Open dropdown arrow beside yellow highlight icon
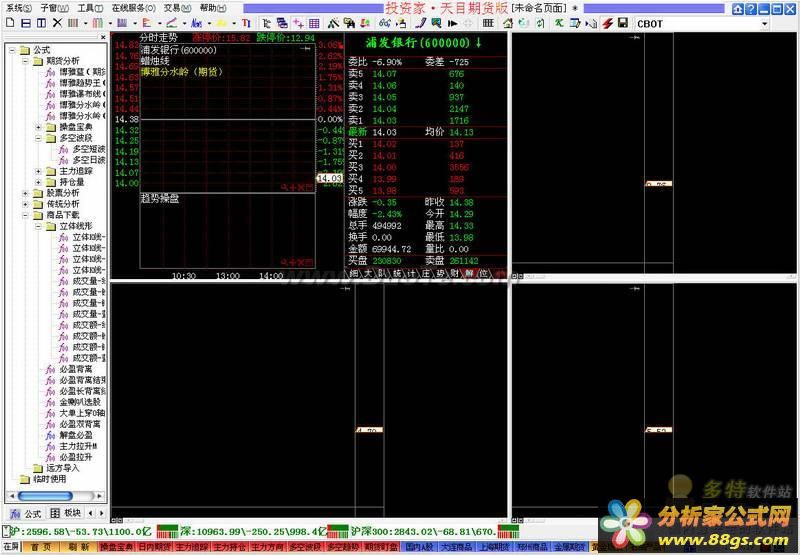The width and height of the screenshot is (800, 555). 234,23
